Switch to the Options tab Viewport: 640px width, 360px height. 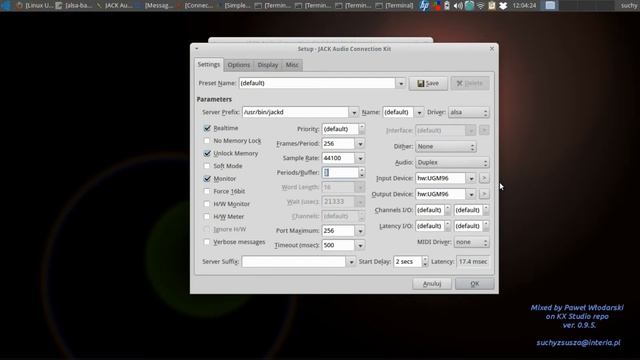(x=239, y=65)
